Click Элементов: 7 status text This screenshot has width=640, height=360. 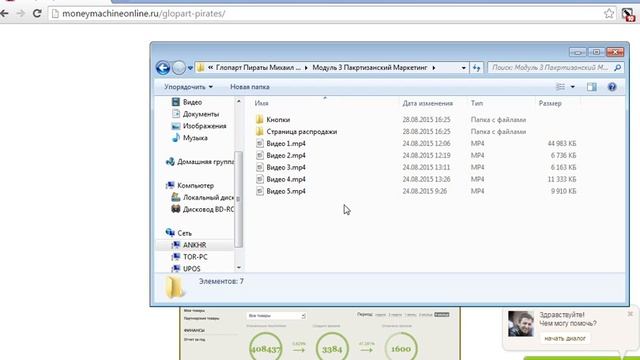tap(221, 281)
